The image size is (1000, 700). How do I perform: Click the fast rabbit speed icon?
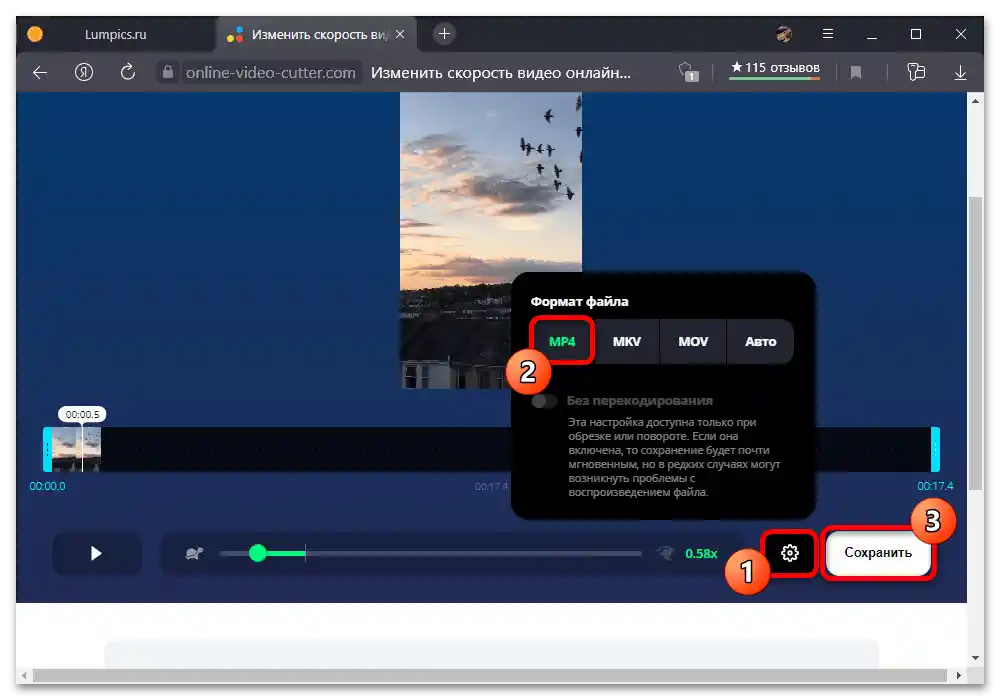click(x=665, y=553)
